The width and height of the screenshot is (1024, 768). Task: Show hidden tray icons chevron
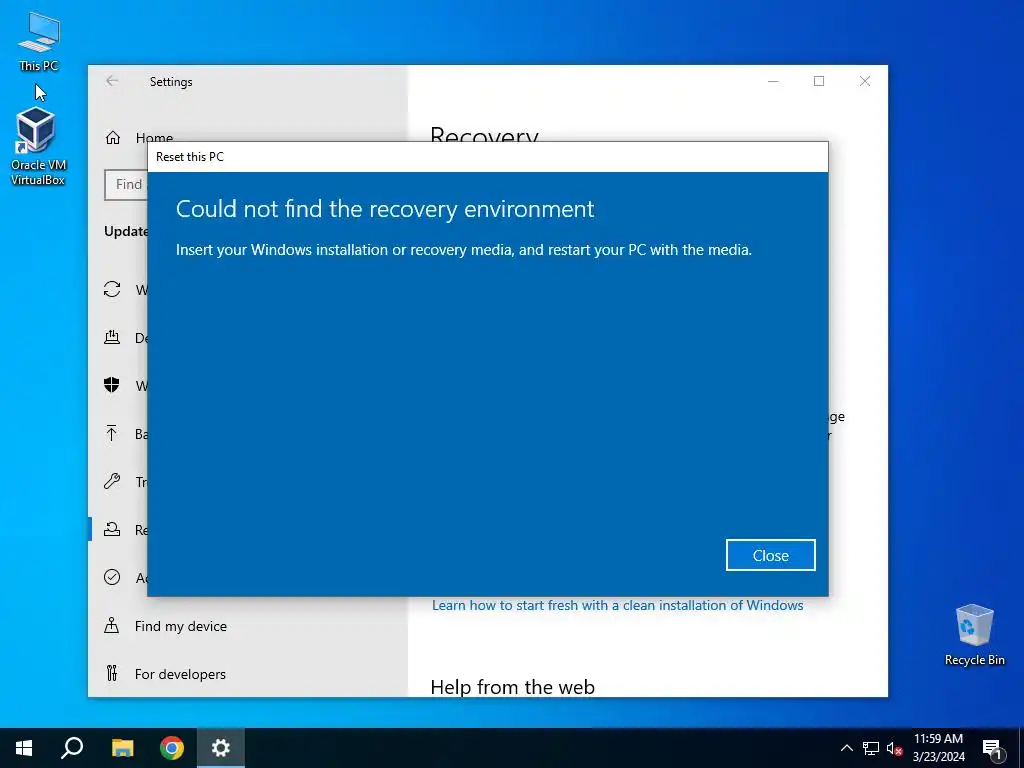tap(846, 748)
